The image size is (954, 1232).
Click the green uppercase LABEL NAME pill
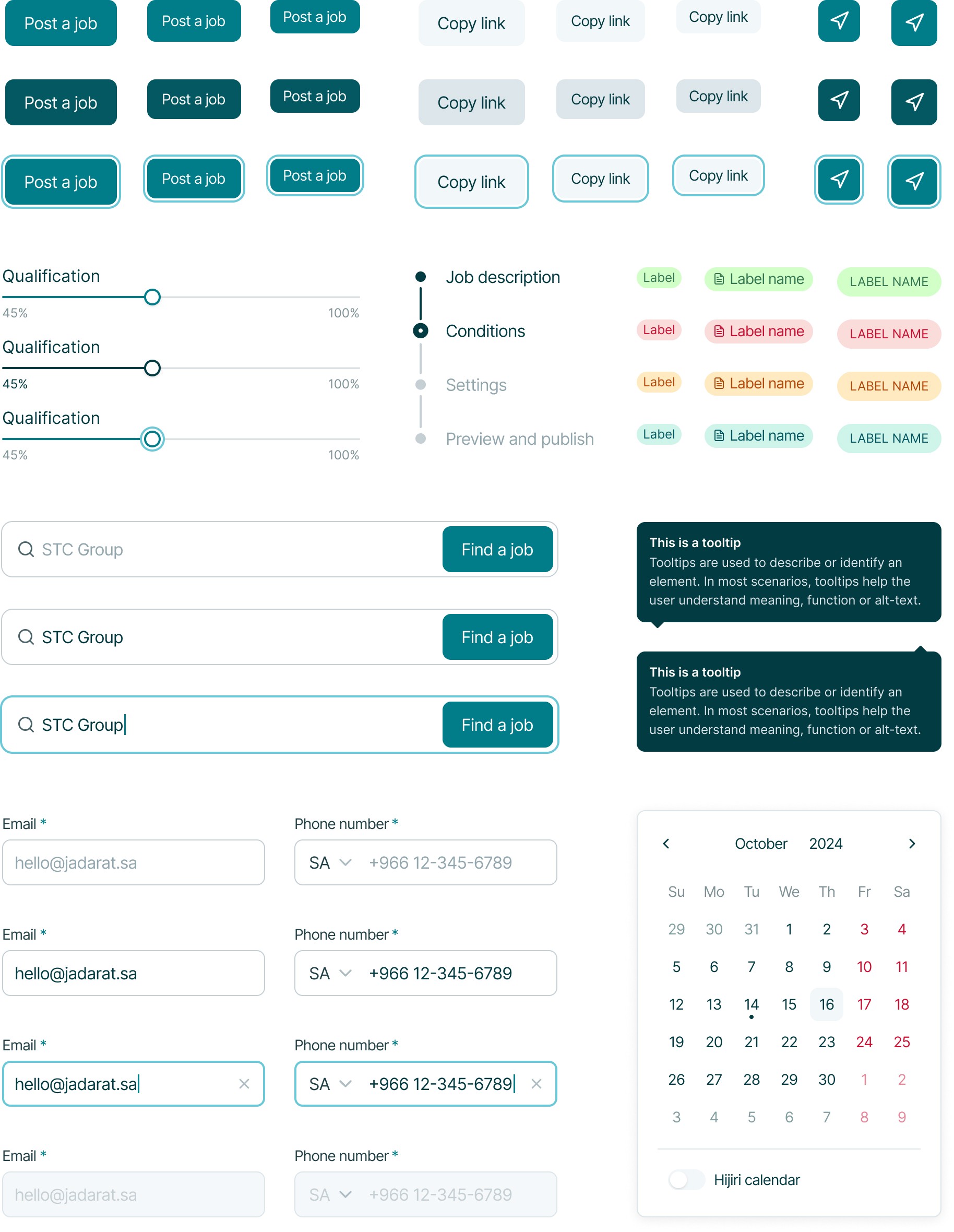pos(889,281)
